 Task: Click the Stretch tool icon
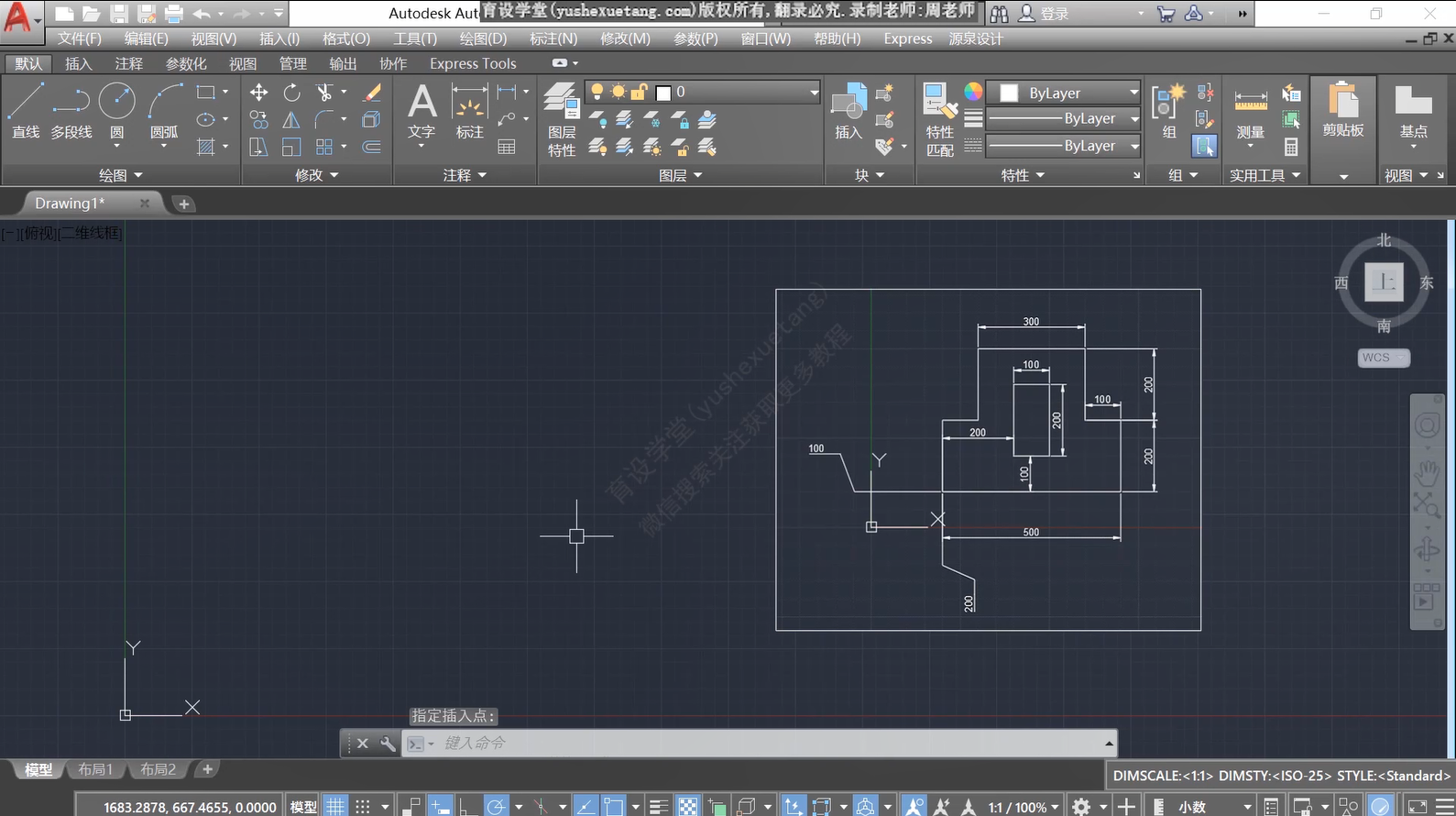coord(259,147)
